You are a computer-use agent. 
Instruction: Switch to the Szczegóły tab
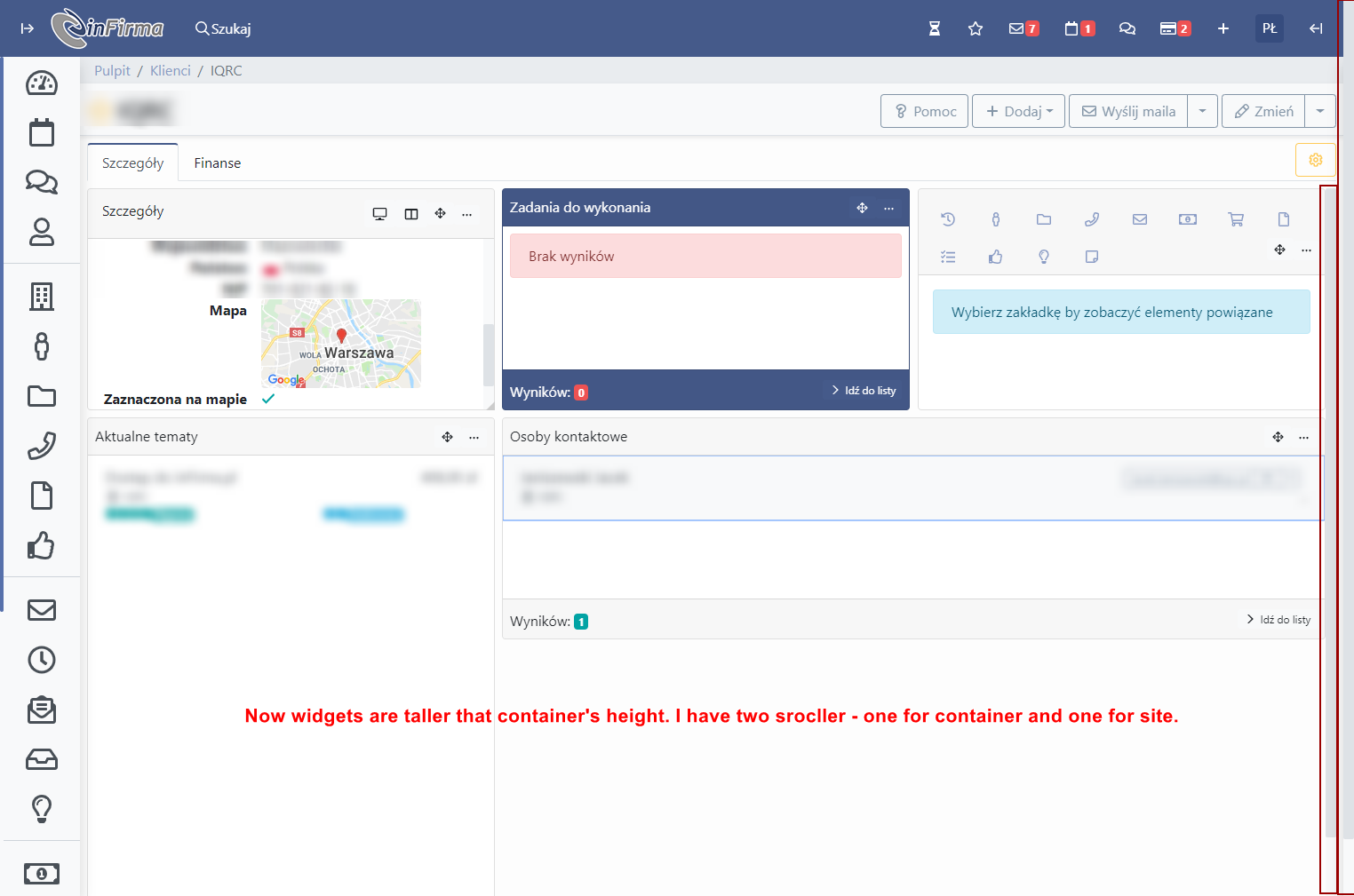pos(133,163)
